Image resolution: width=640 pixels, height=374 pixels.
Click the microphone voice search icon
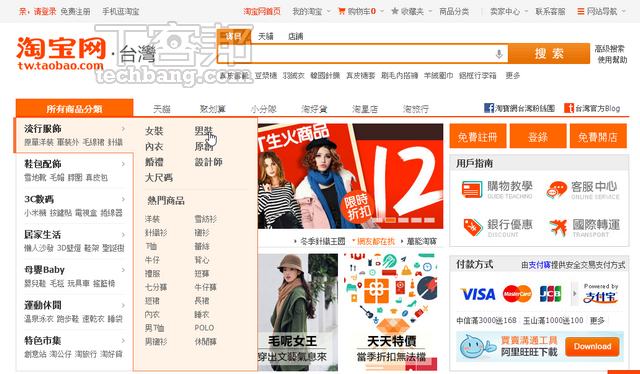(499, 54)
